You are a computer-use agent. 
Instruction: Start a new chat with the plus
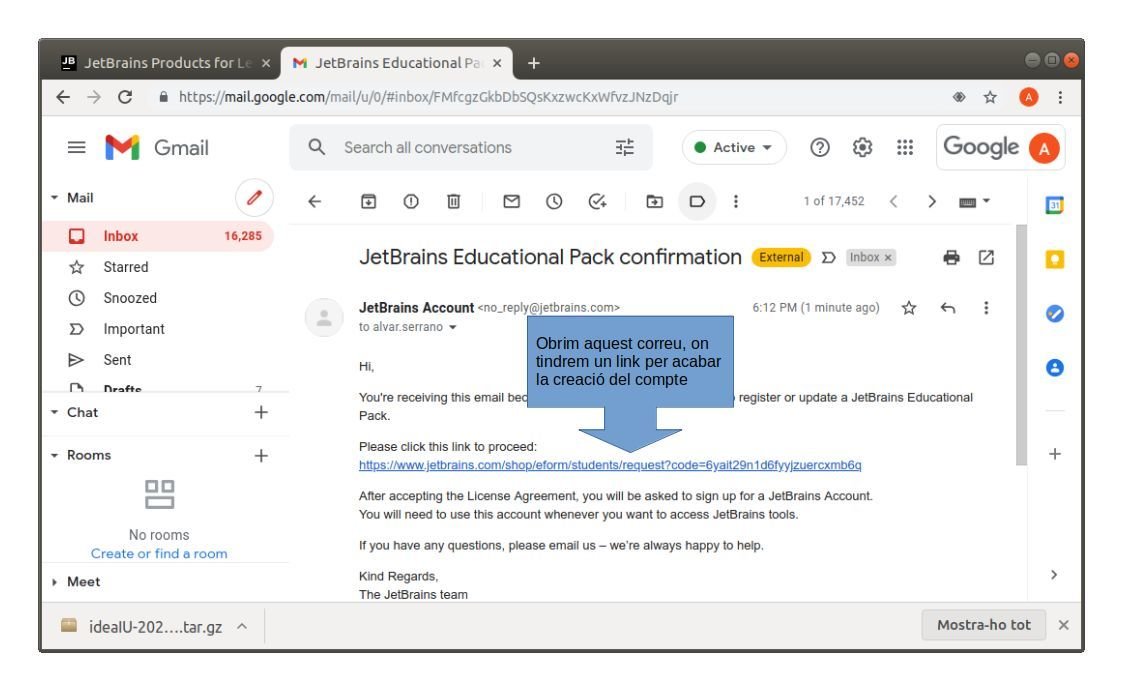click(261, 412)
